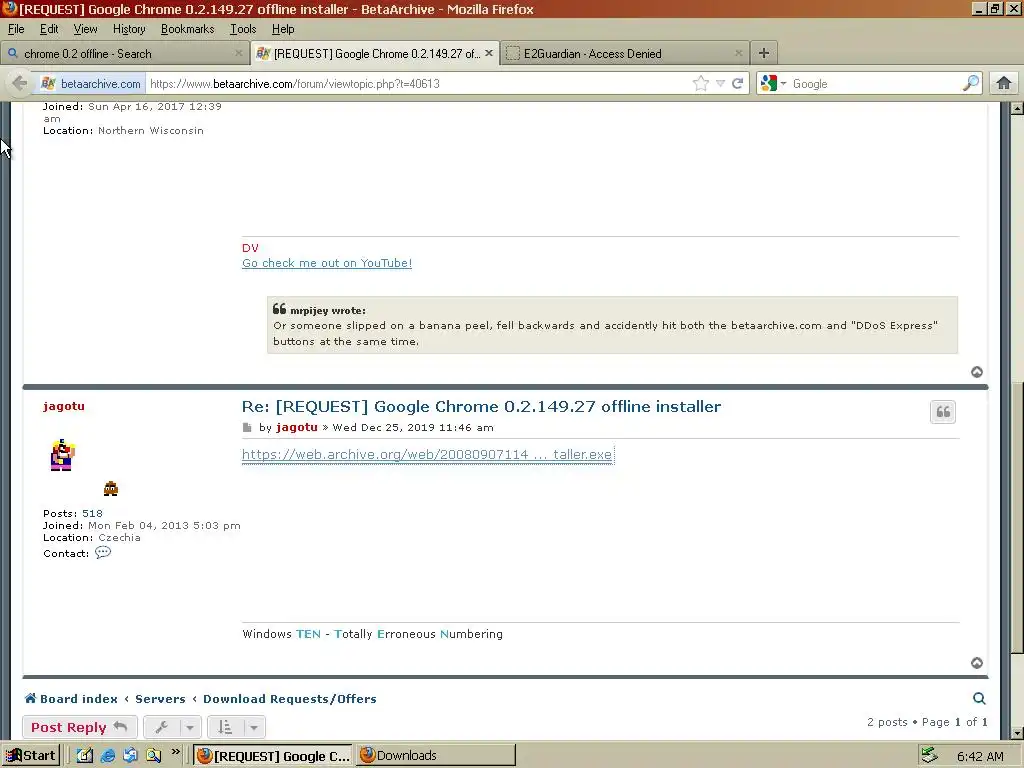Open jagotu author link beside the post date

pyautogui.click(x=296, y=427)
